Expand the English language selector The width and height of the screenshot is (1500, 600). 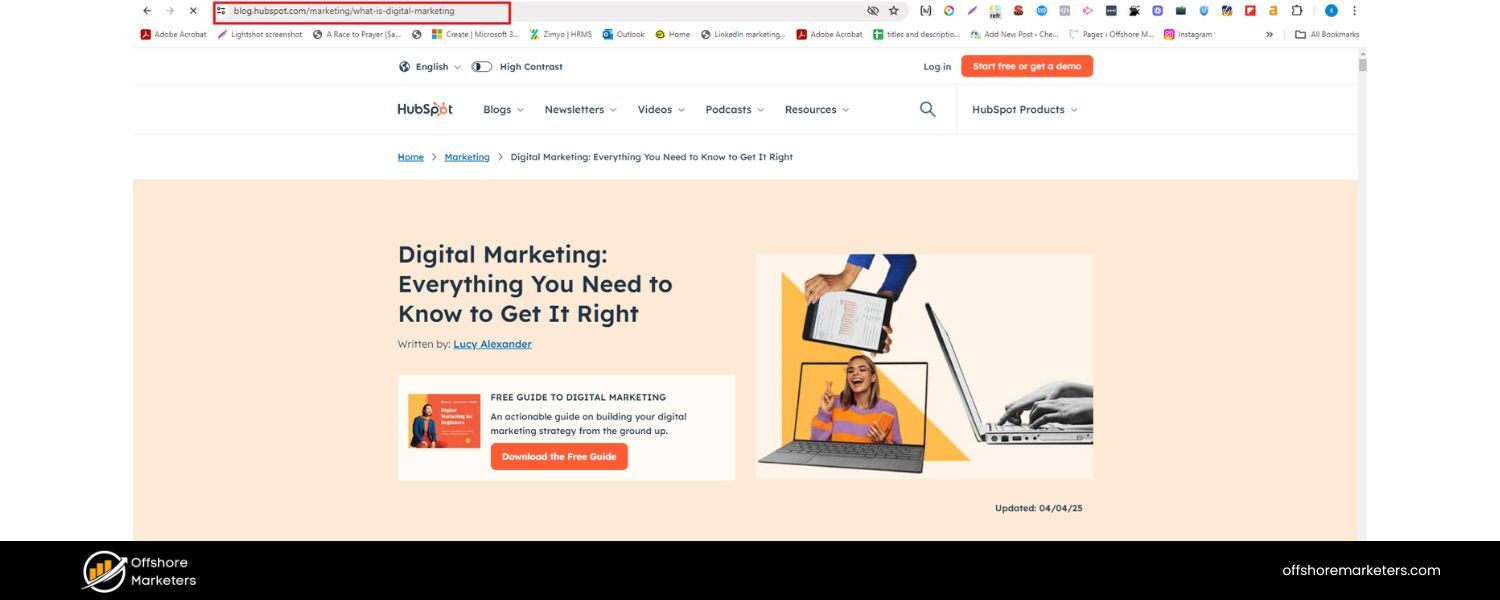[431, 67]
